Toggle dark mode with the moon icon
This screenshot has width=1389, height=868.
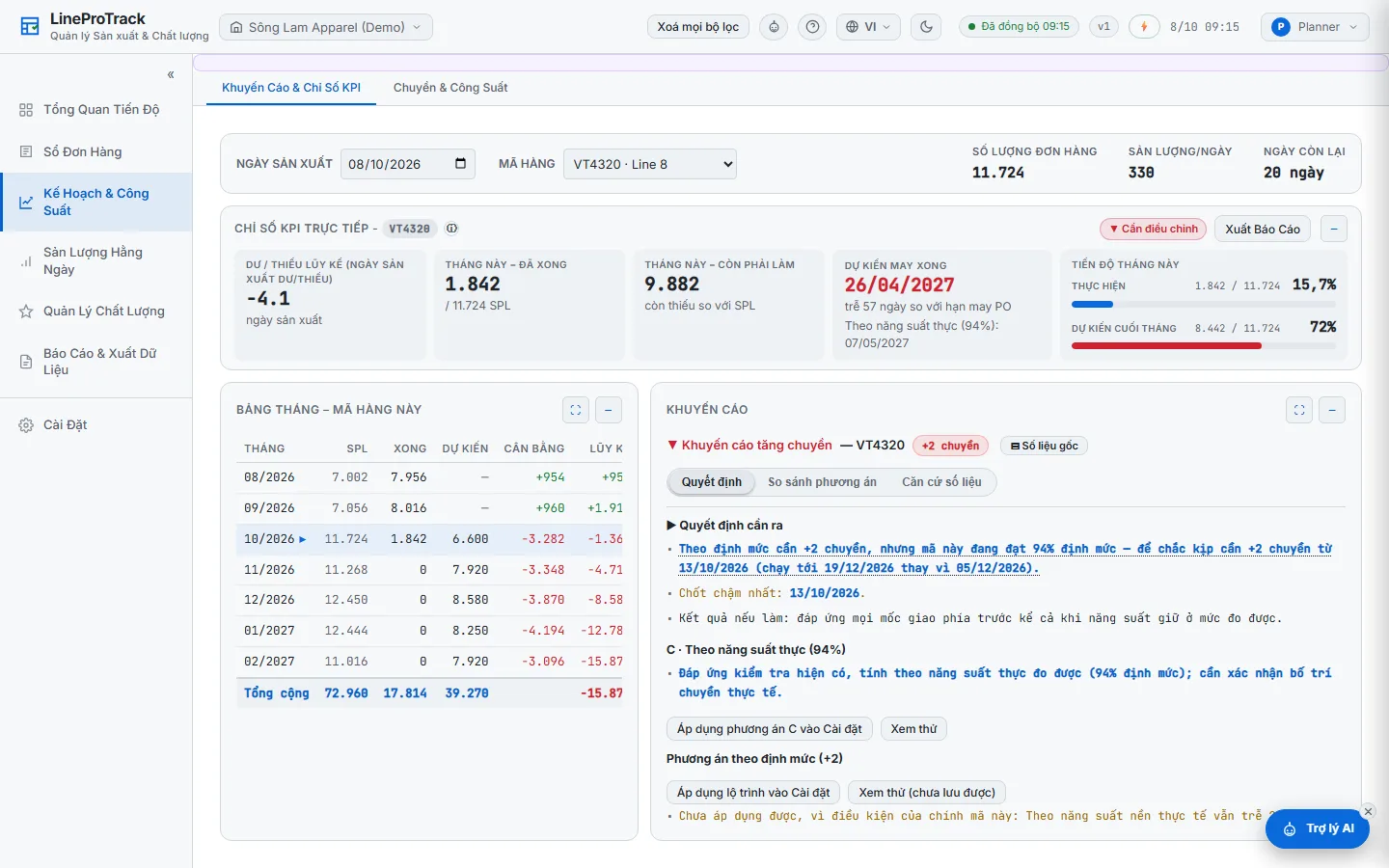pos(927,27)
